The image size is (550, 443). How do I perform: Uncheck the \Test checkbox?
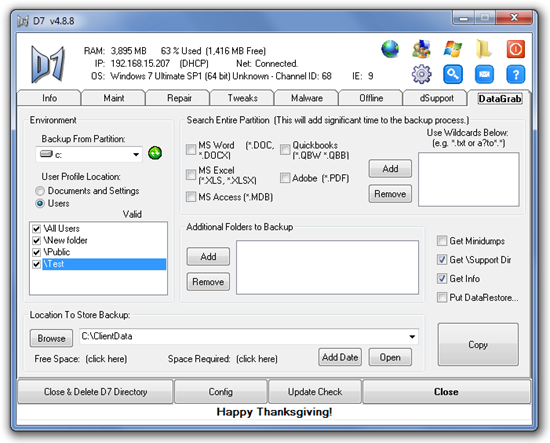(36, 264)
